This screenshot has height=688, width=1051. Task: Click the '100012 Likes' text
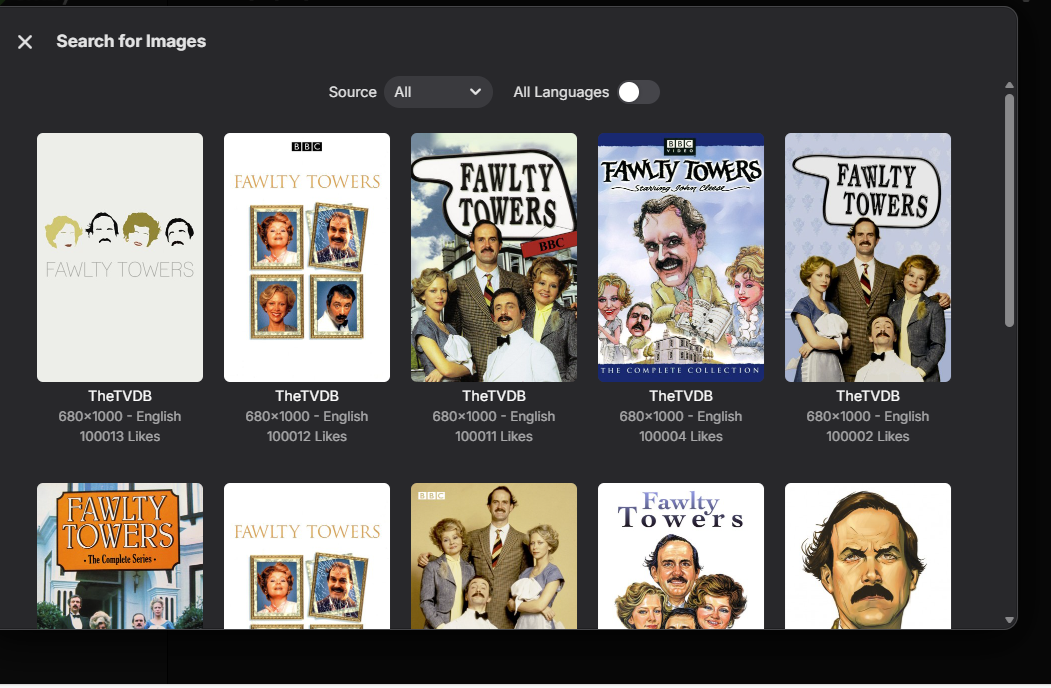point(307,437)
